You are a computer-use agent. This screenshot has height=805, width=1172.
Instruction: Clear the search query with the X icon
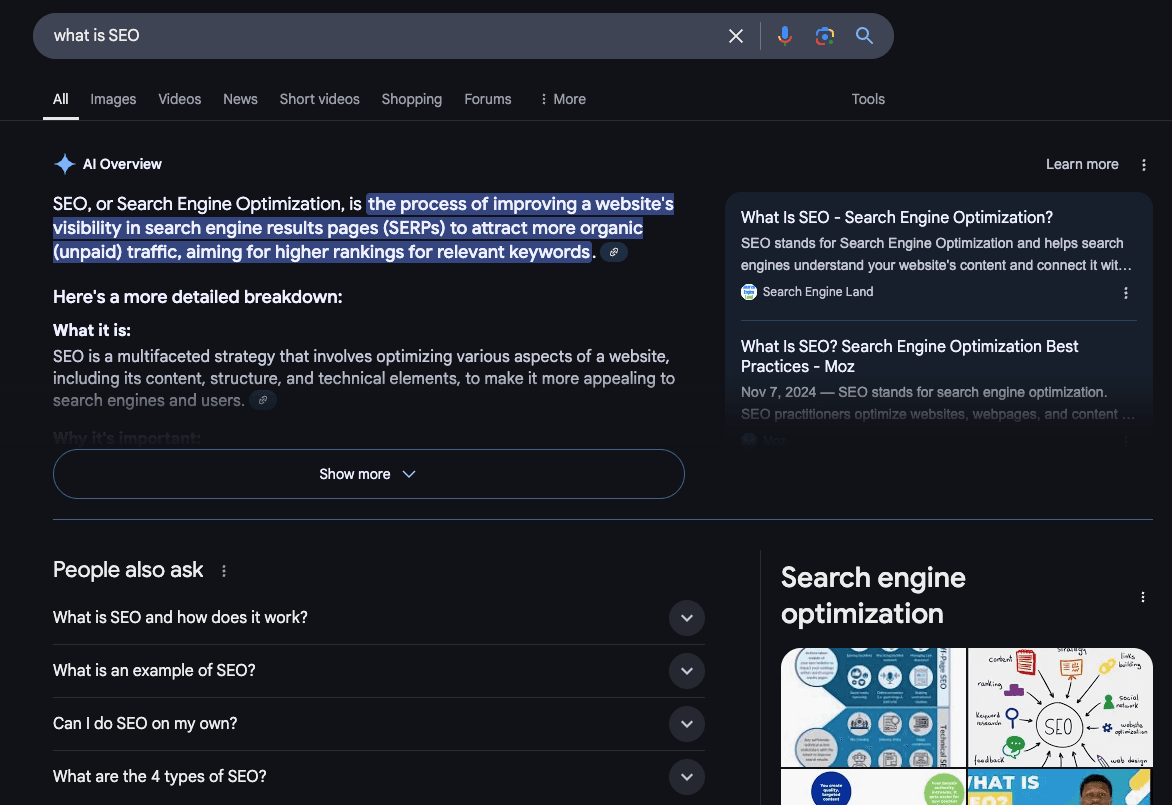[x=735, y=35]
